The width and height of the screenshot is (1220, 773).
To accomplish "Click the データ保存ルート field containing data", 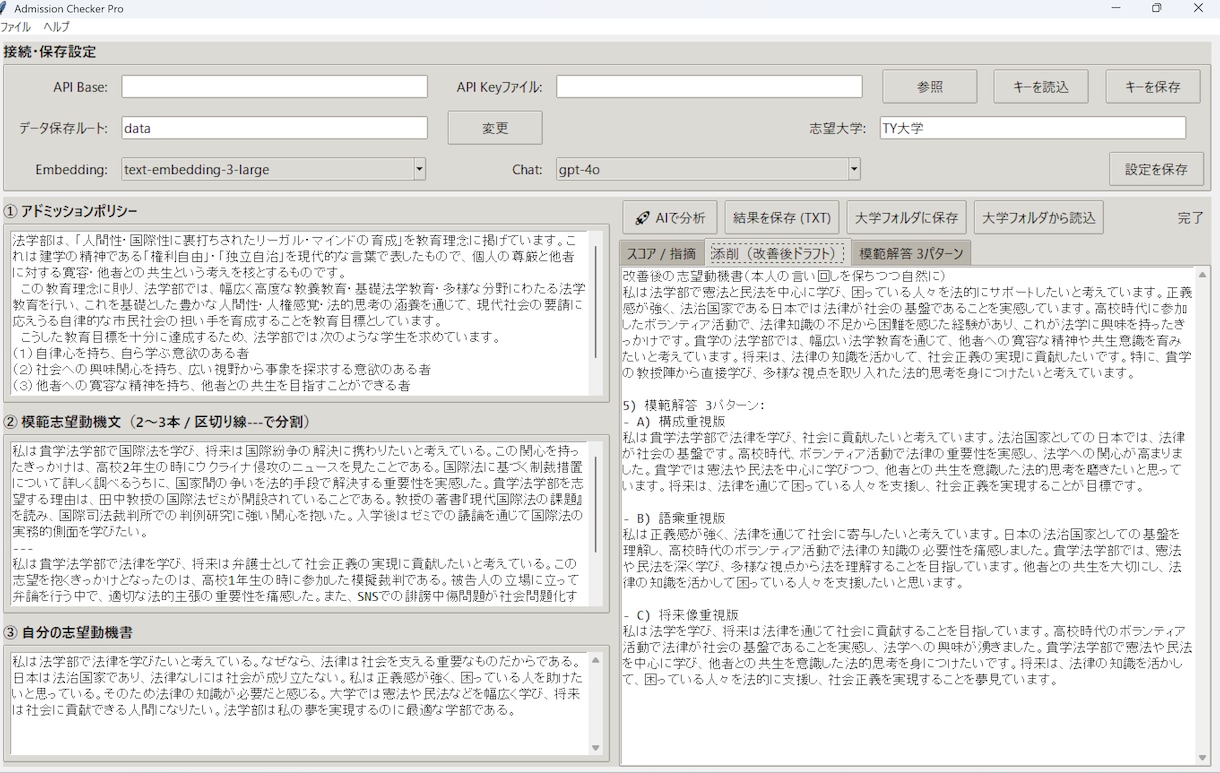I will 274,128.
